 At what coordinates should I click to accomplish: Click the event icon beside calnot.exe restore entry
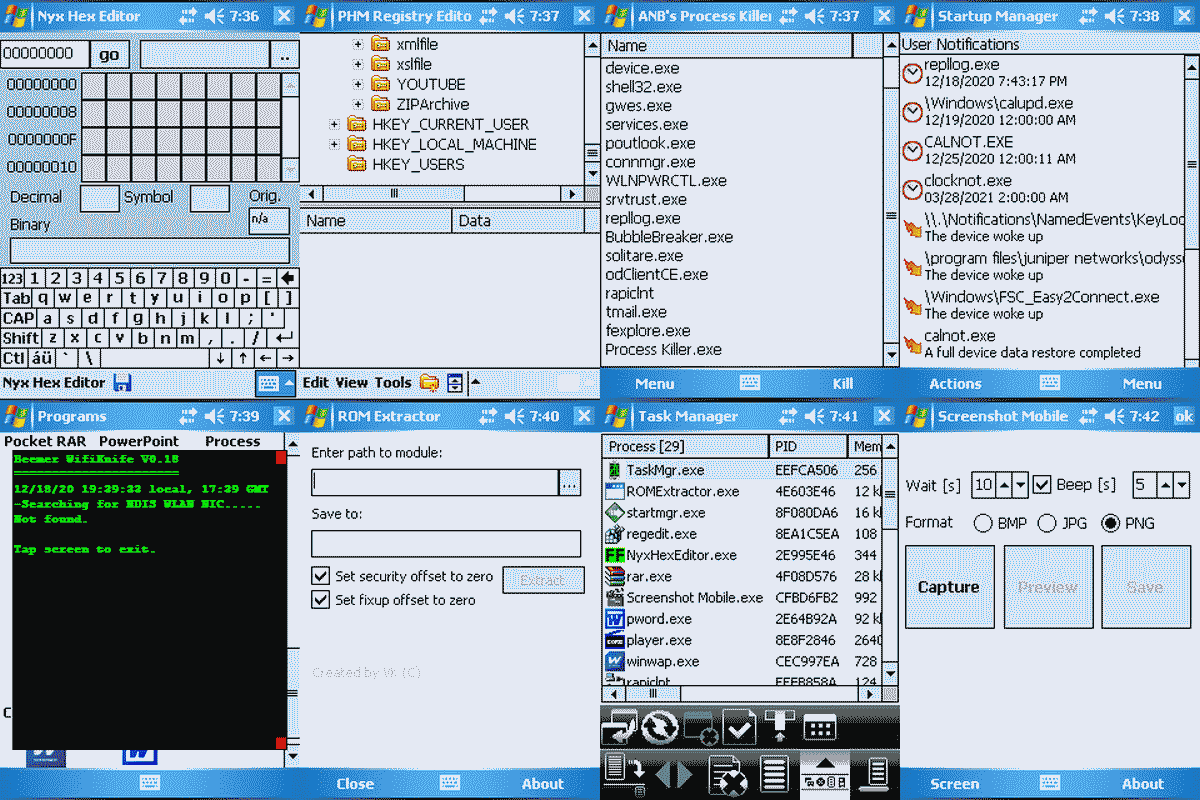pyautogui.click(x=911, y=345)
